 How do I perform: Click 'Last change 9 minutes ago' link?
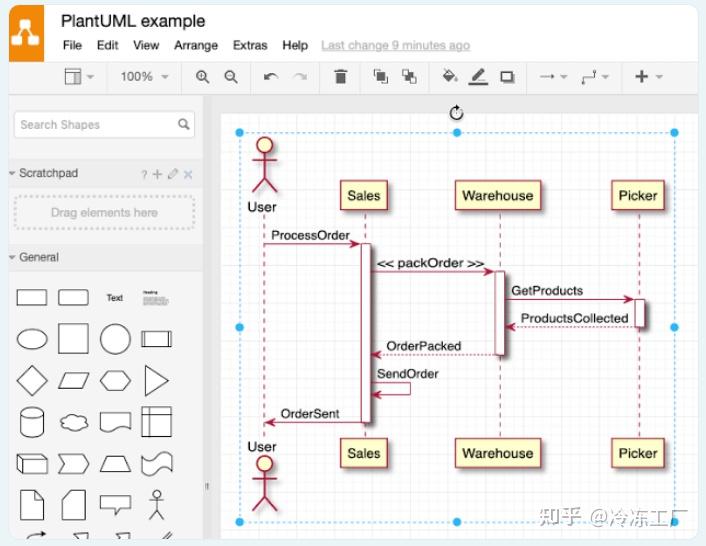pyautogui.click(x=395, y=45)
